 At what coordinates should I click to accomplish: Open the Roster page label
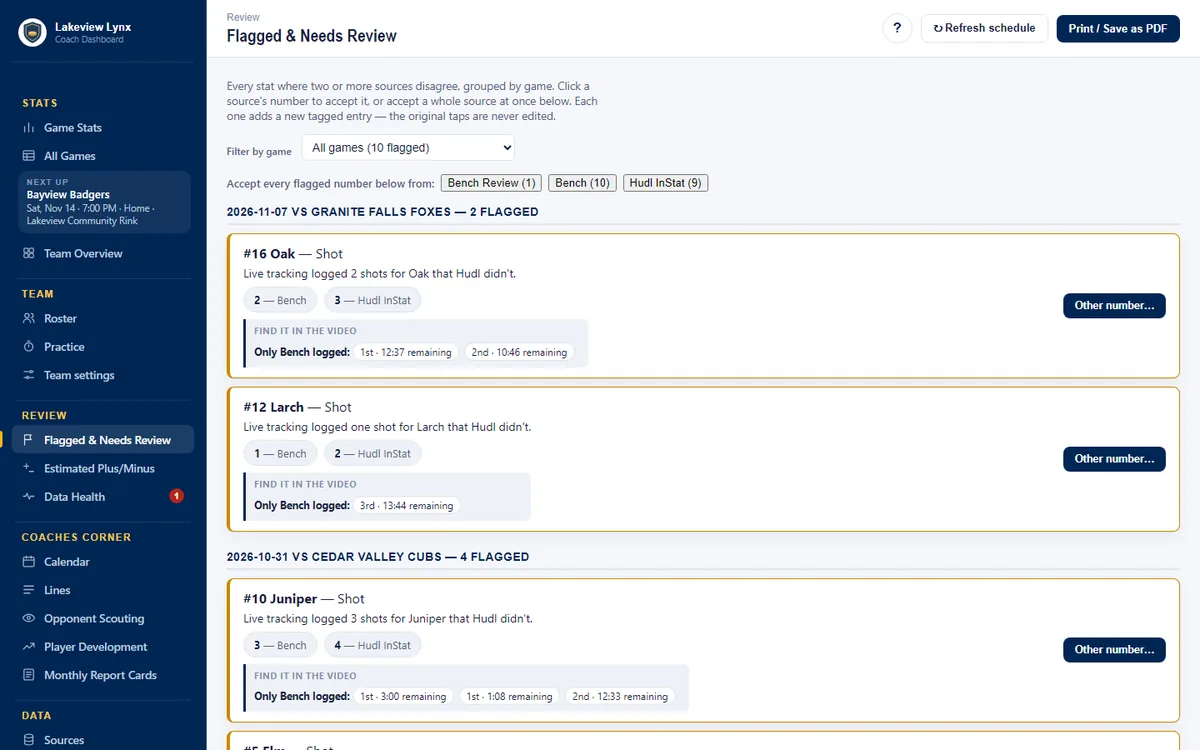point(60,319)
